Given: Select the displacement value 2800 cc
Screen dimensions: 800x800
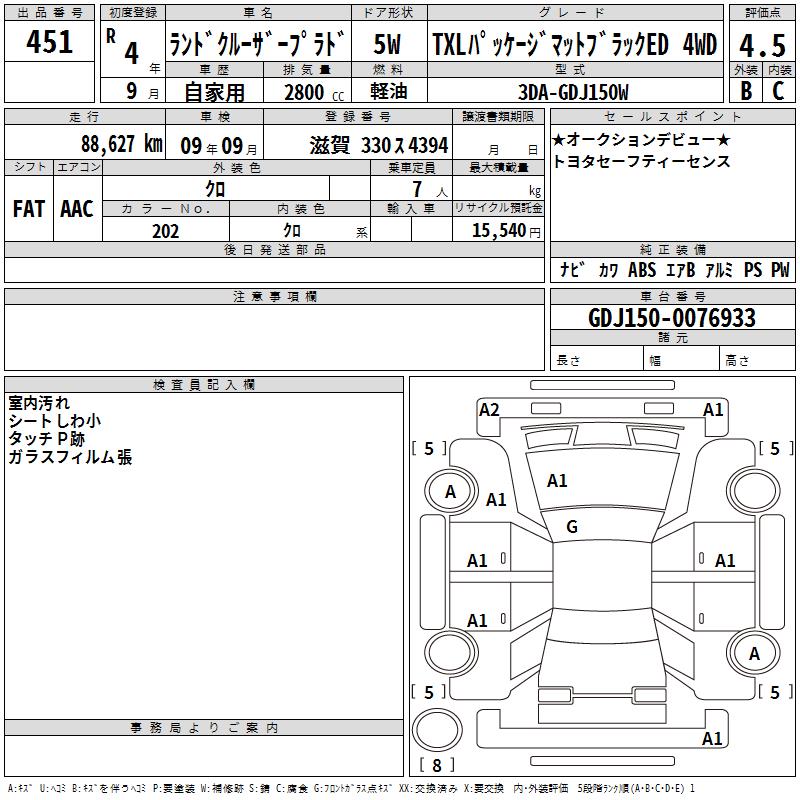Looking at the screenshot, I should pos(314,92).
